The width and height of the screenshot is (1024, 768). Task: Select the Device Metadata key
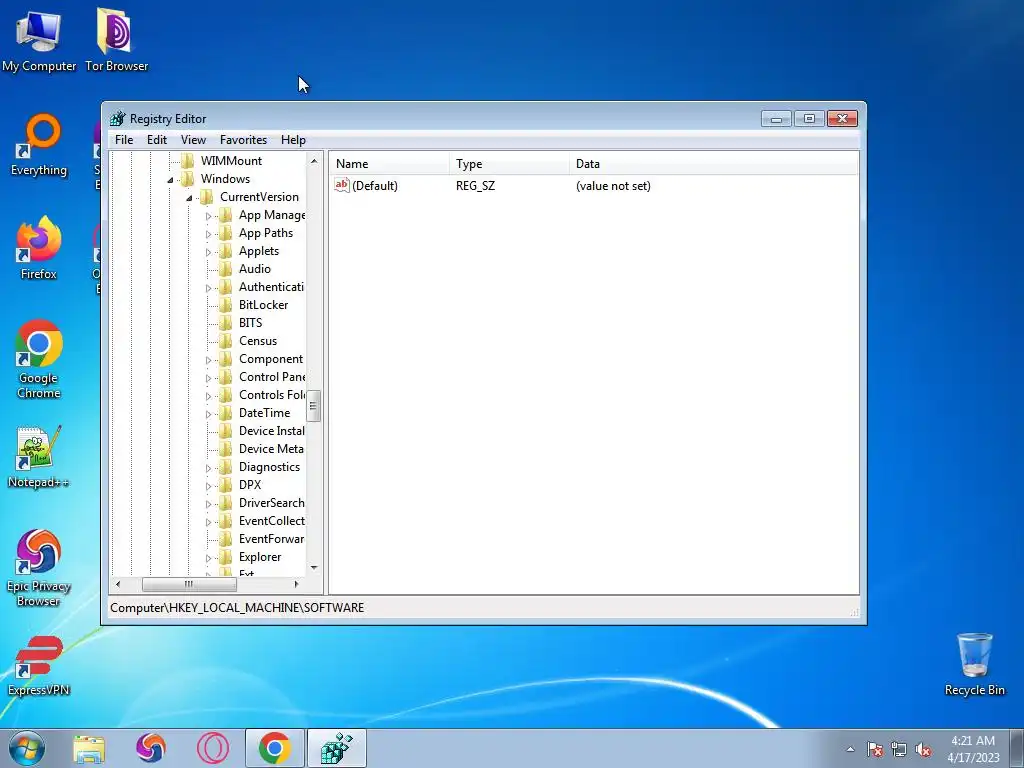click(x=272, y=449)
